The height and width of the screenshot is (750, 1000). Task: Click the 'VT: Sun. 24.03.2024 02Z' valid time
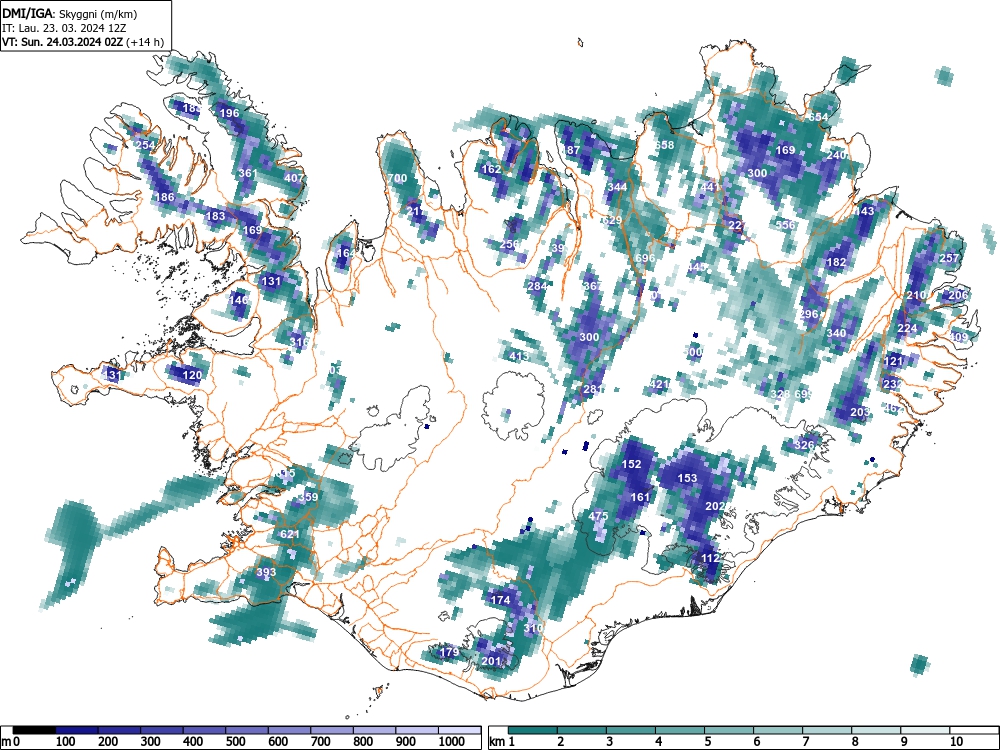[x=64, y=42]
